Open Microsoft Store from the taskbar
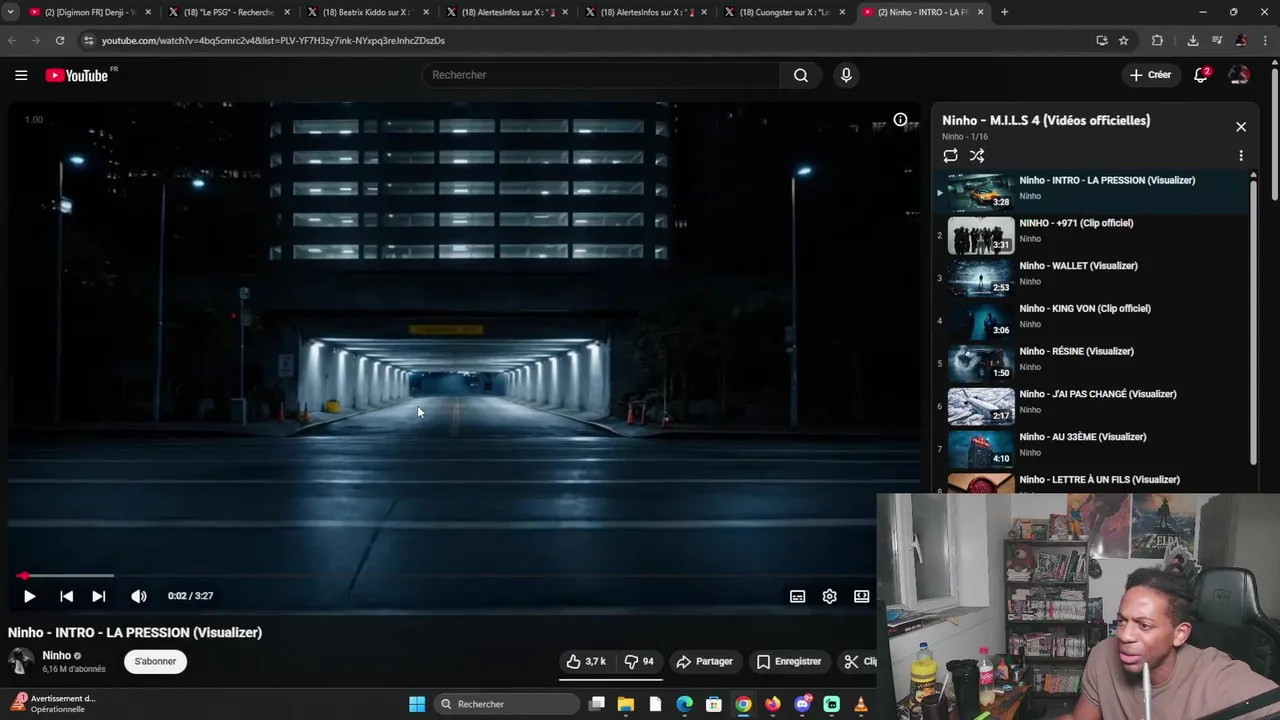Screen dimensions: 1280x720 tap(714, 704)
